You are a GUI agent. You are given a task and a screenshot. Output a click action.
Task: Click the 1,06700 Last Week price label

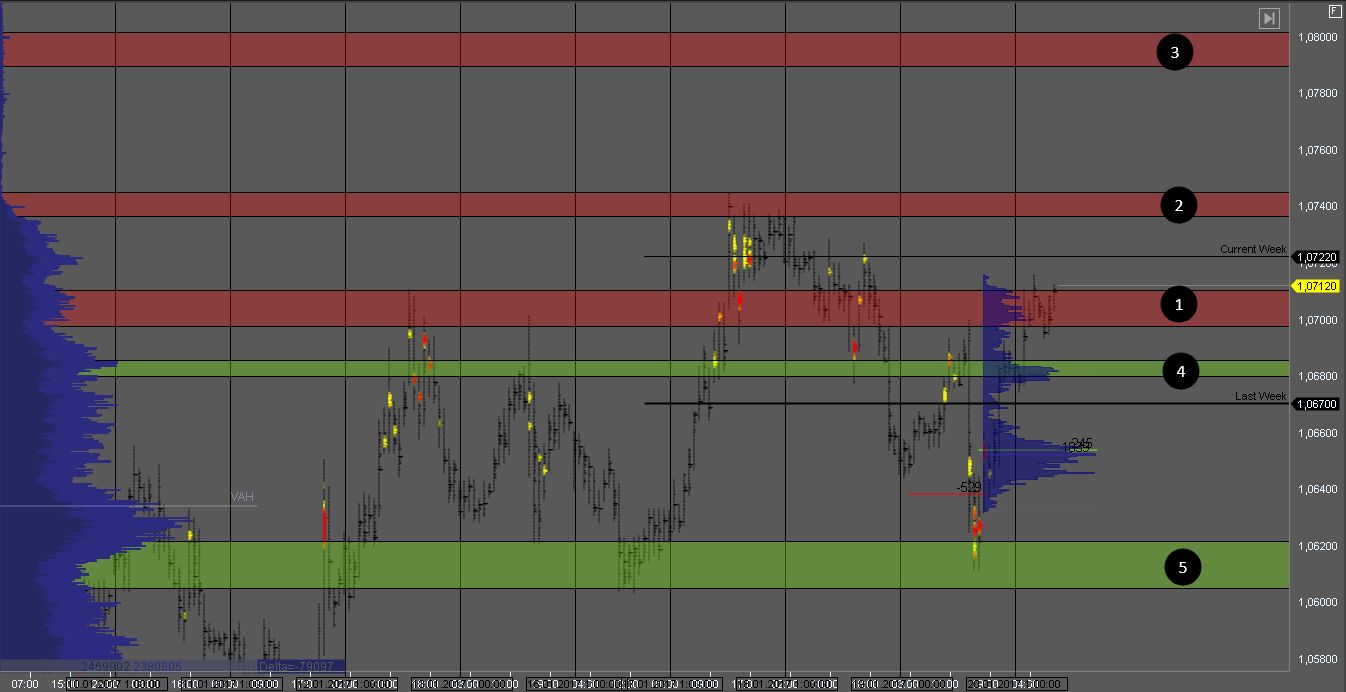coord(1317,404)
